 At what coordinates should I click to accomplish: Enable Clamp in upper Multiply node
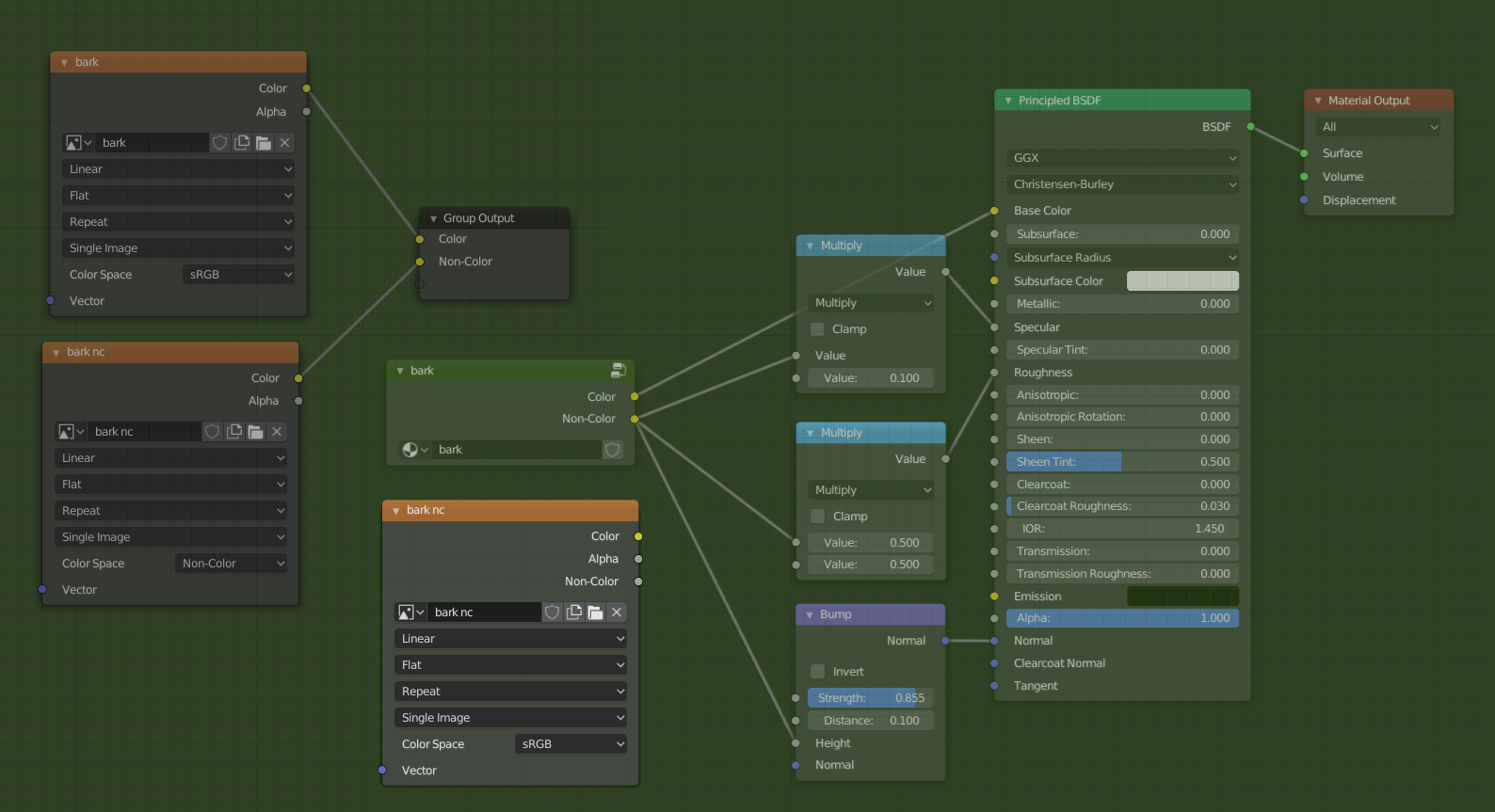(x=817, y=329)
